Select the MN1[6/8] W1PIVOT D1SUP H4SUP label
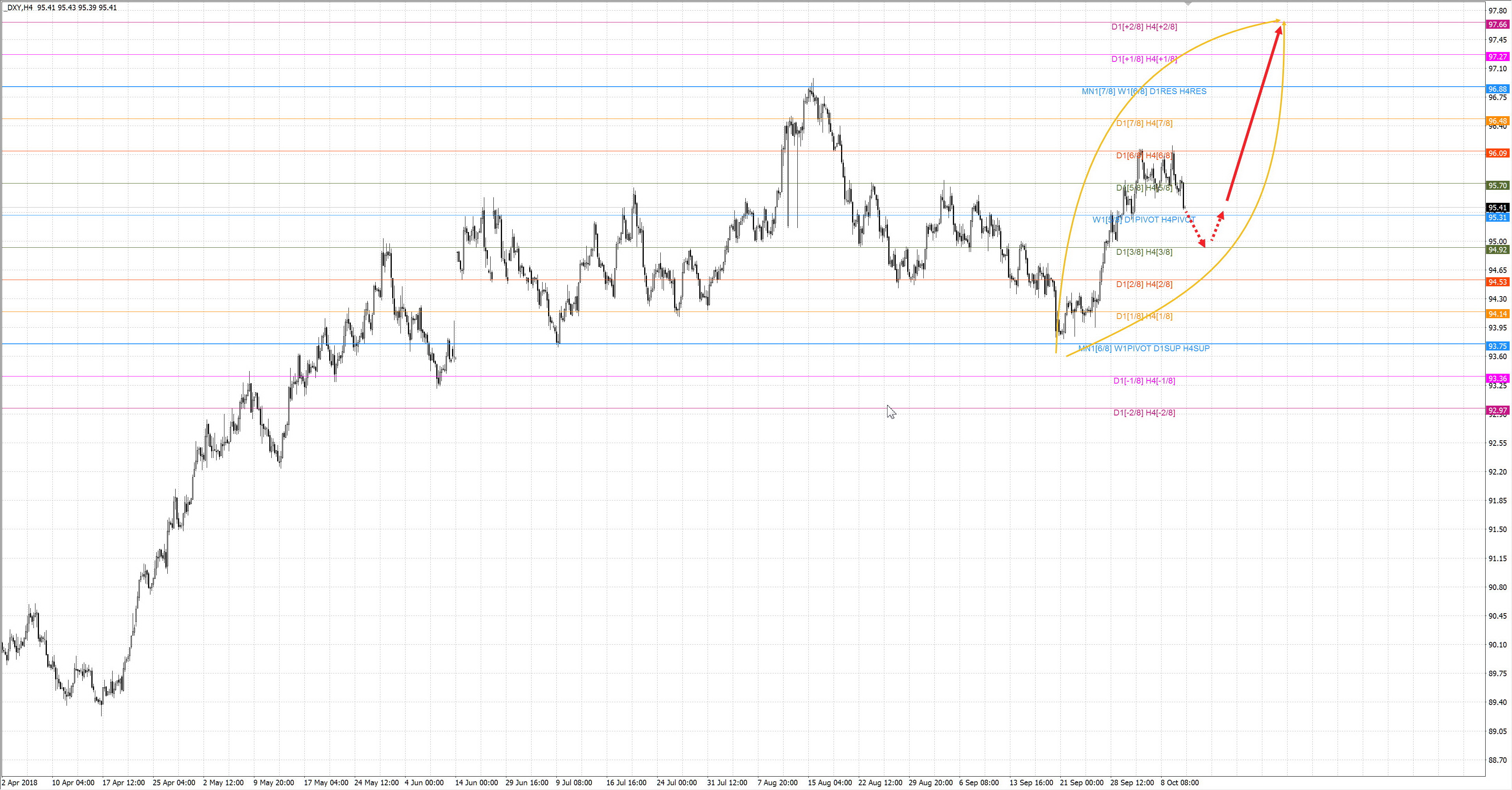The height and width of the screenshot is (790, 1512). click(x=1144, y=349)
